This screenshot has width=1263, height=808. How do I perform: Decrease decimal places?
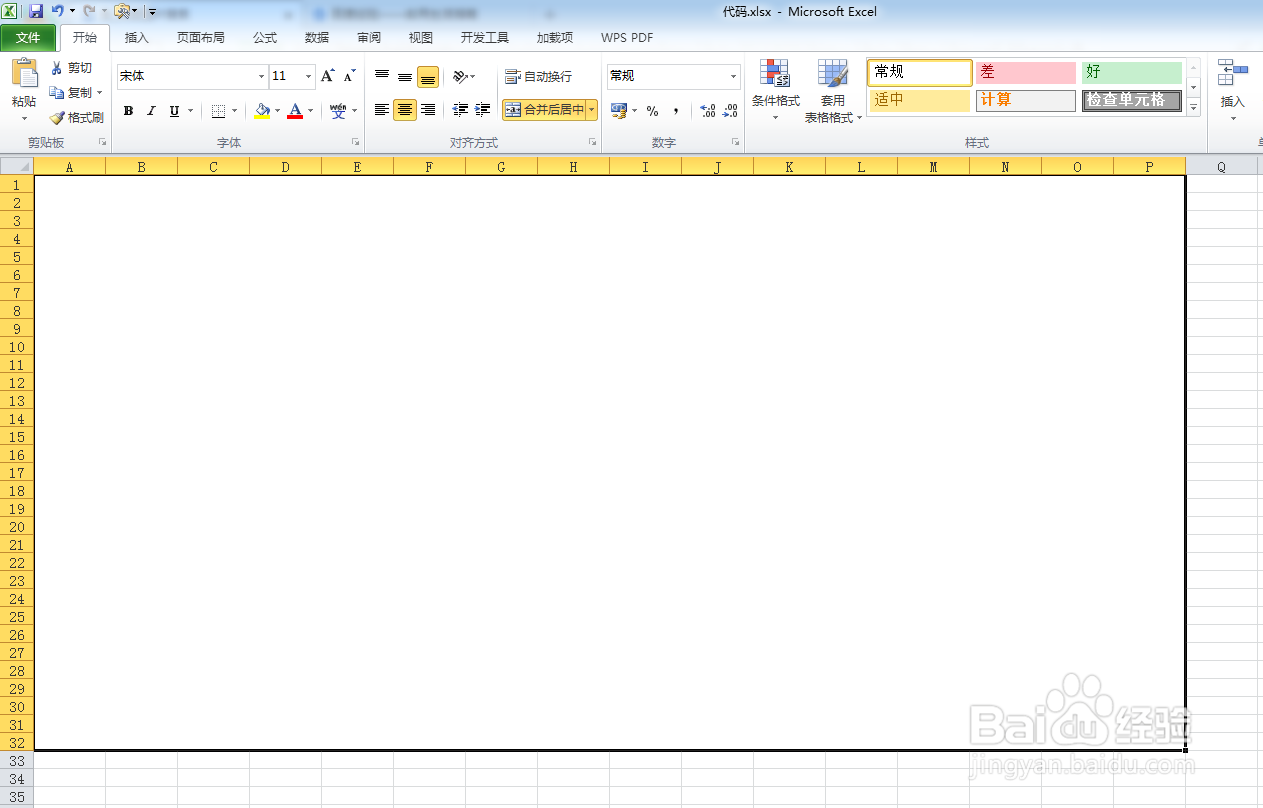tap(731, 110)
